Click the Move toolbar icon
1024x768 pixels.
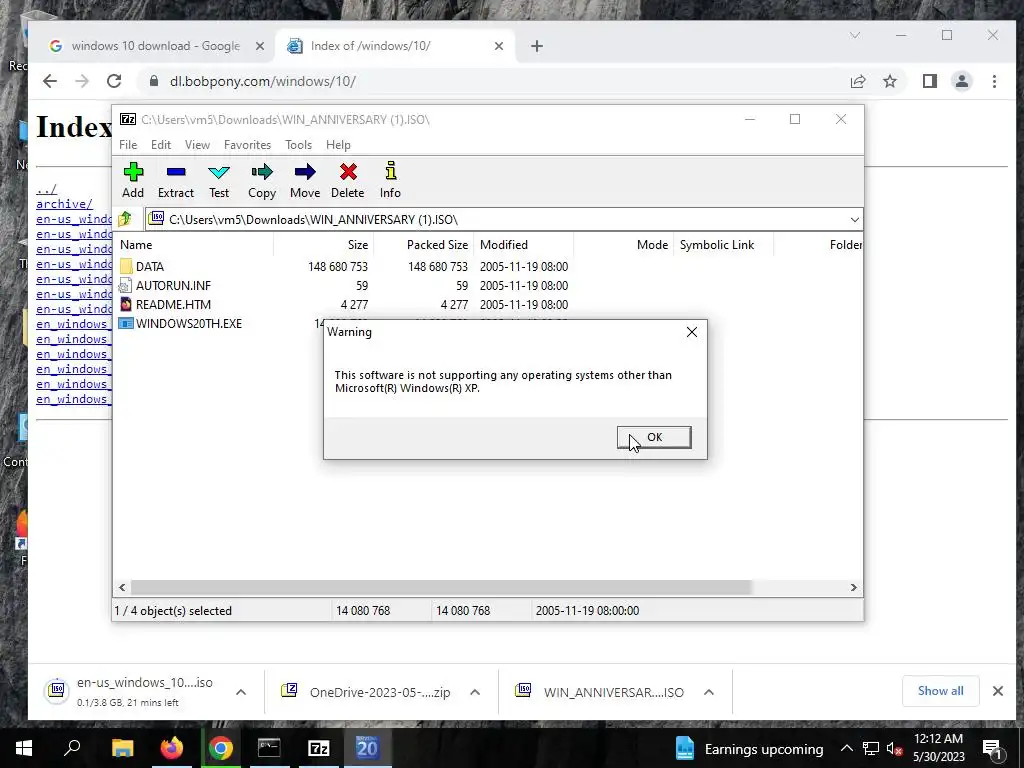click(x=305, y=180)
